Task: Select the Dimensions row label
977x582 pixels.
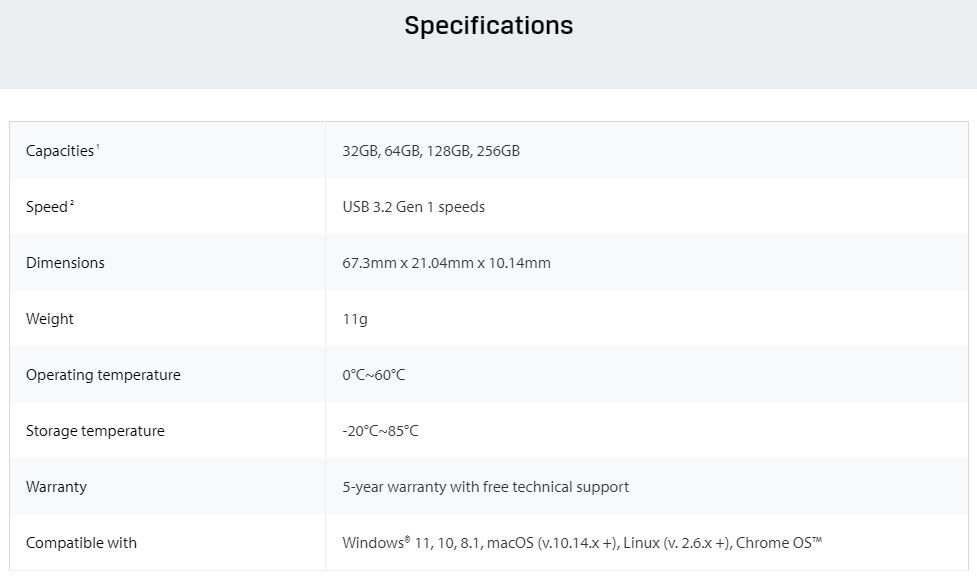Action: 65,263
